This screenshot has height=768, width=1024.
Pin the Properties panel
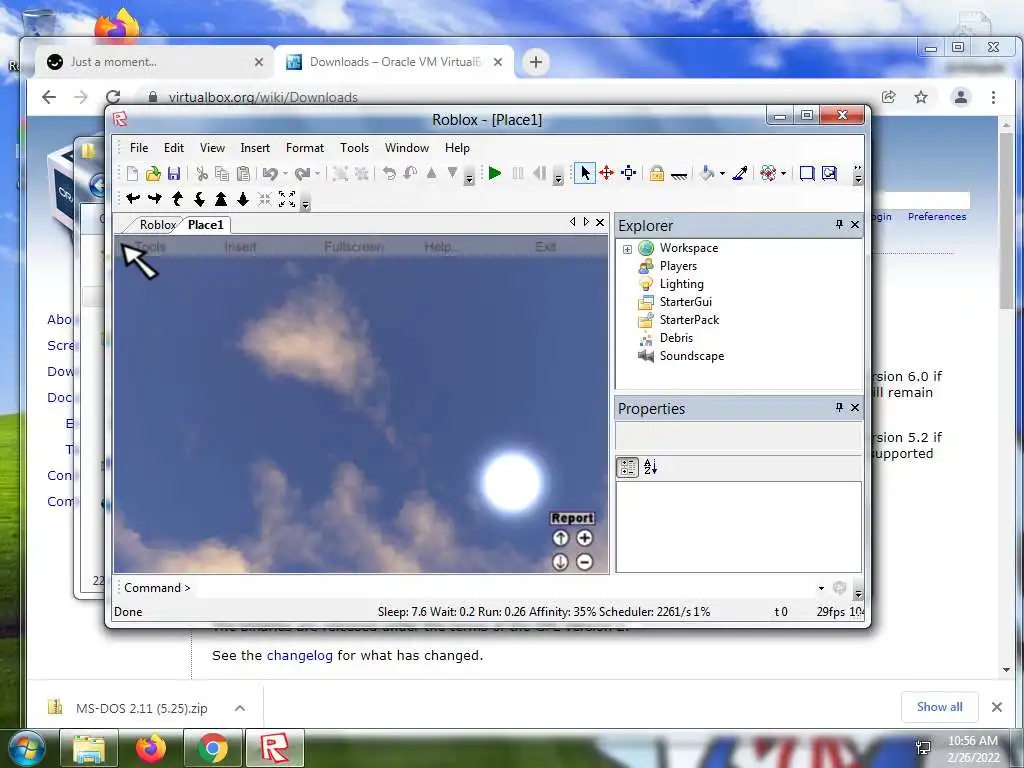tap(839, 408)
